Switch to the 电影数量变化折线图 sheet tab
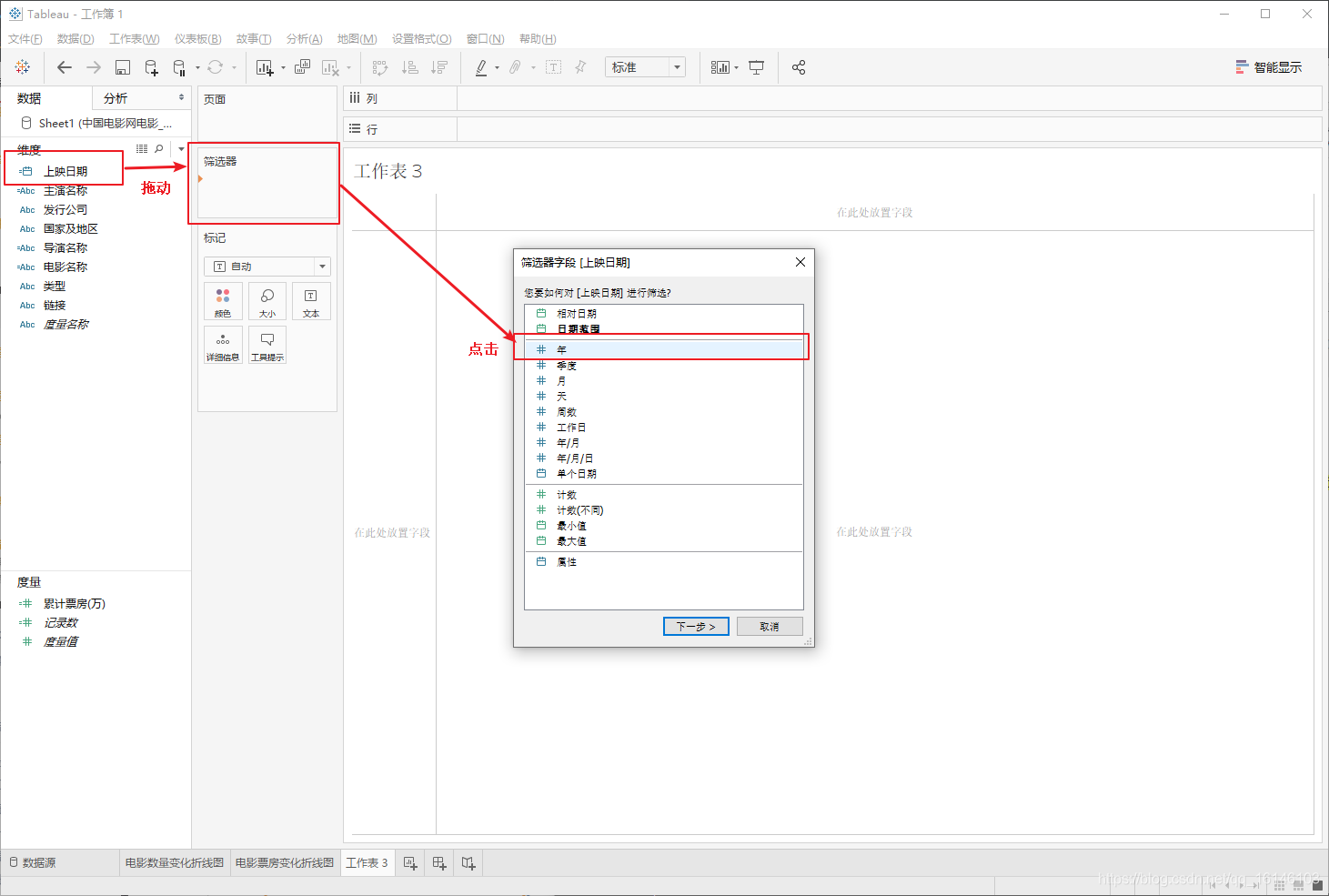 point(175,862)
